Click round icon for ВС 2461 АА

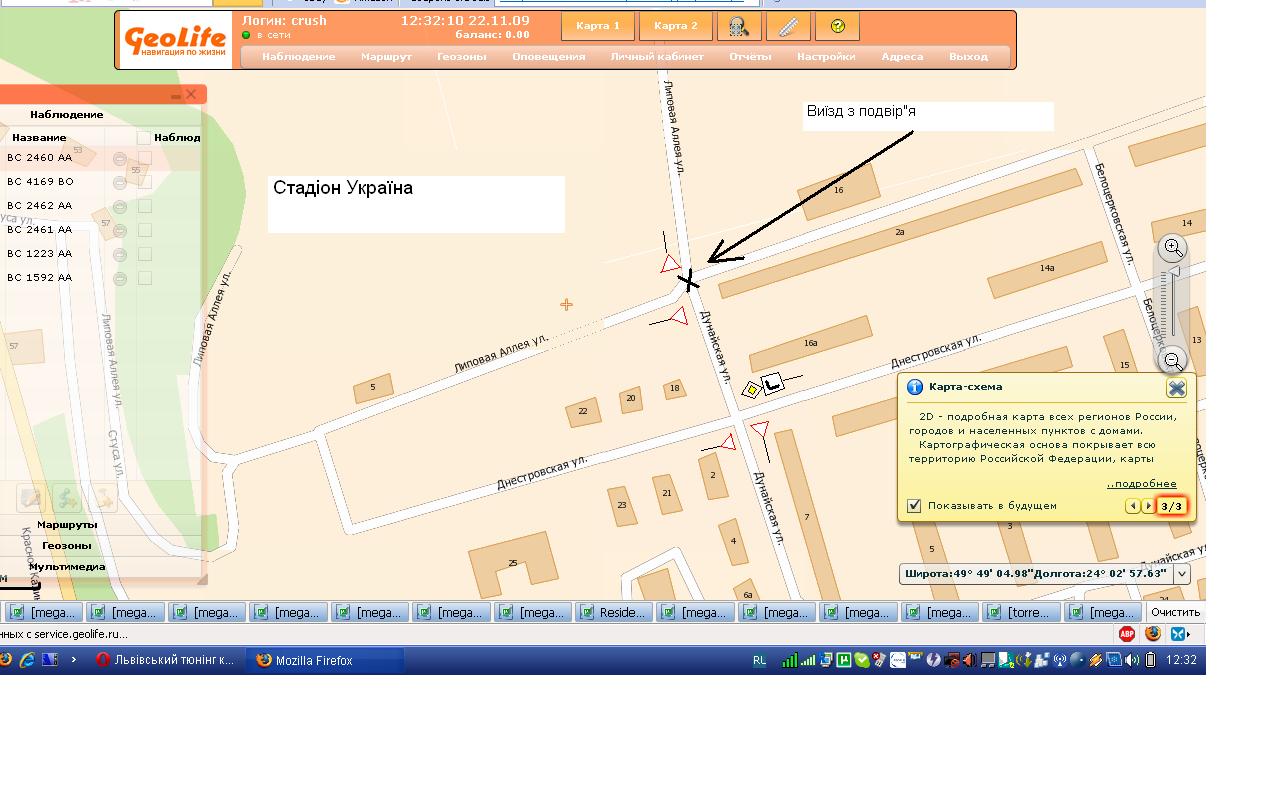[120, 230]
